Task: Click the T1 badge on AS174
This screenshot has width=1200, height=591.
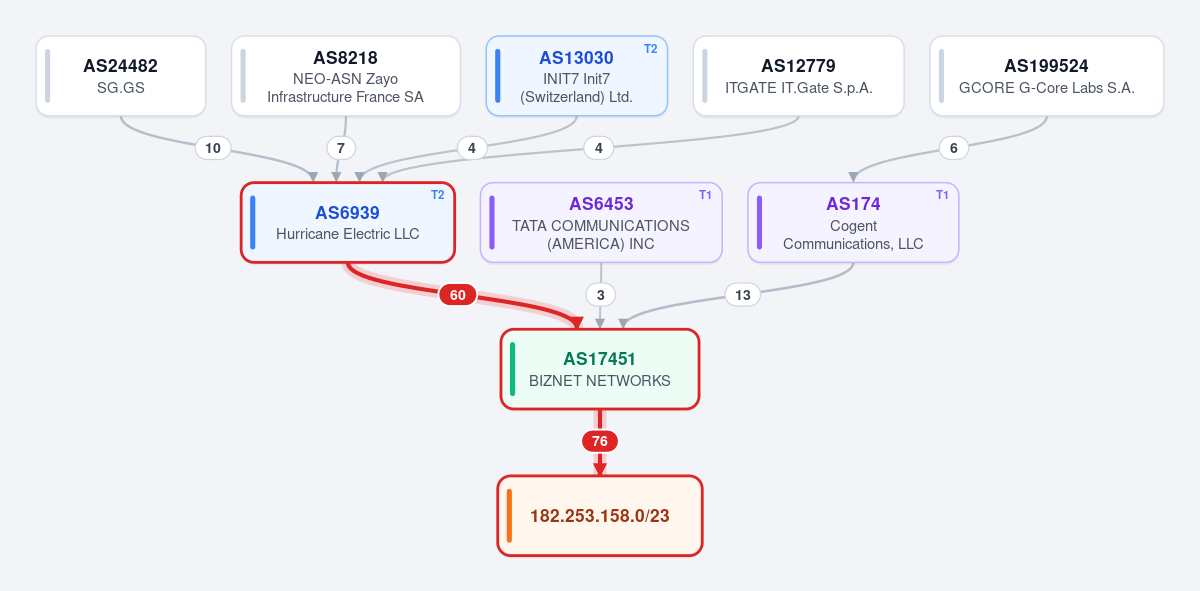Action: tap(942, 195)
